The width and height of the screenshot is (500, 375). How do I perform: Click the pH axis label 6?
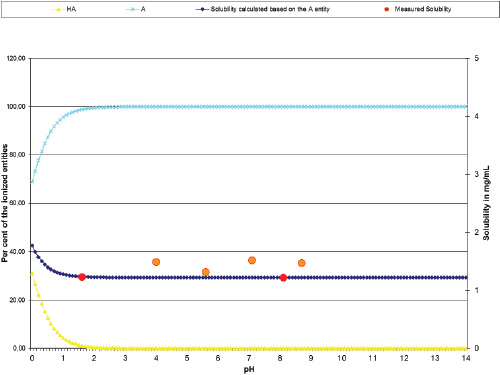tap(218, 358)
